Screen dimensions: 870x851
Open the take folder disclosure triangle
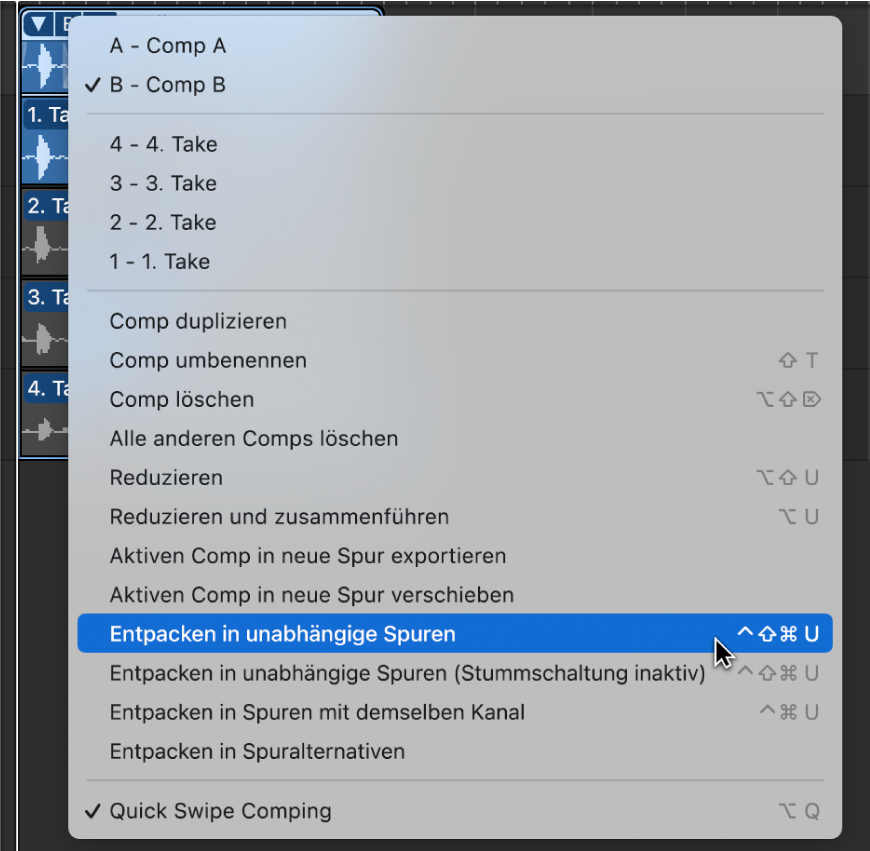pos(36,23)
